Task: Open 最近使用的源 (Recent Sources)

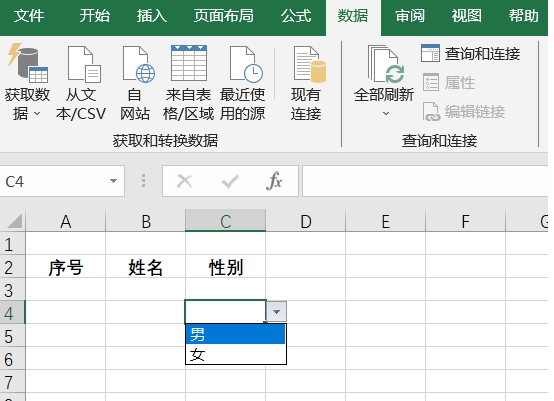Action: point(242,82)
